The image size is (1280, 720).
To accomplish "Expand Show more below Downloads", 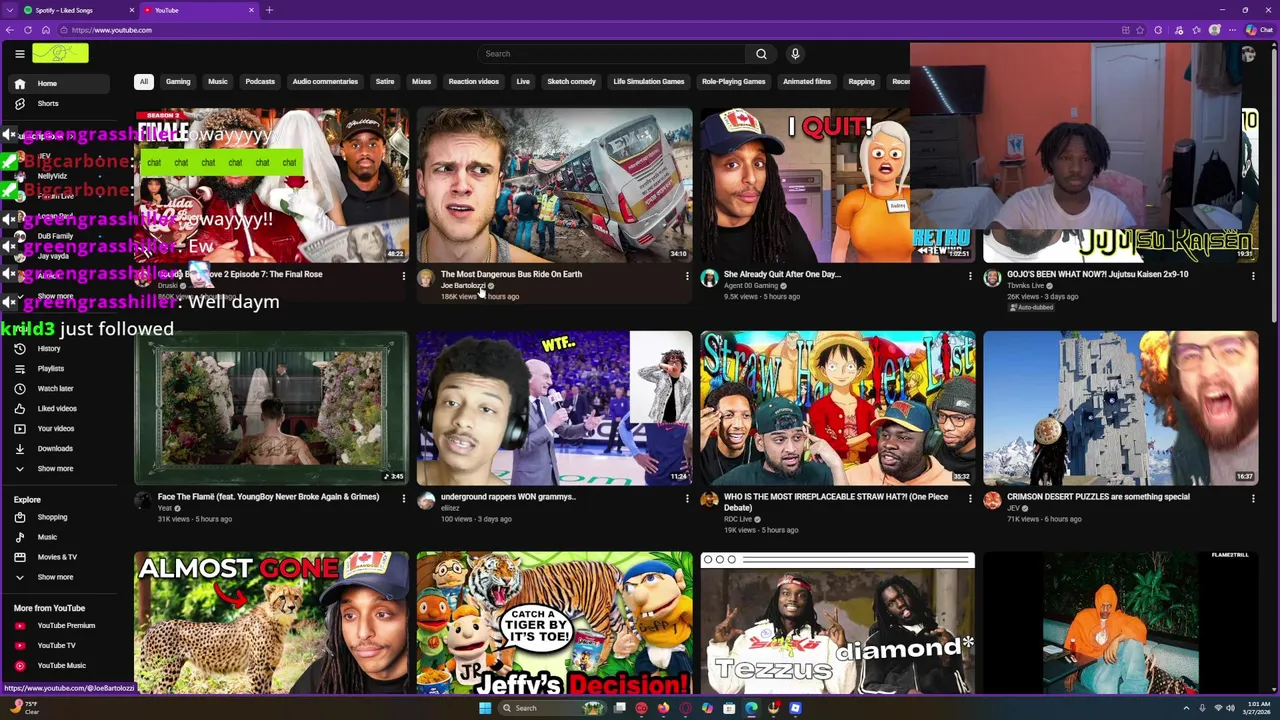I will point(58,469).
